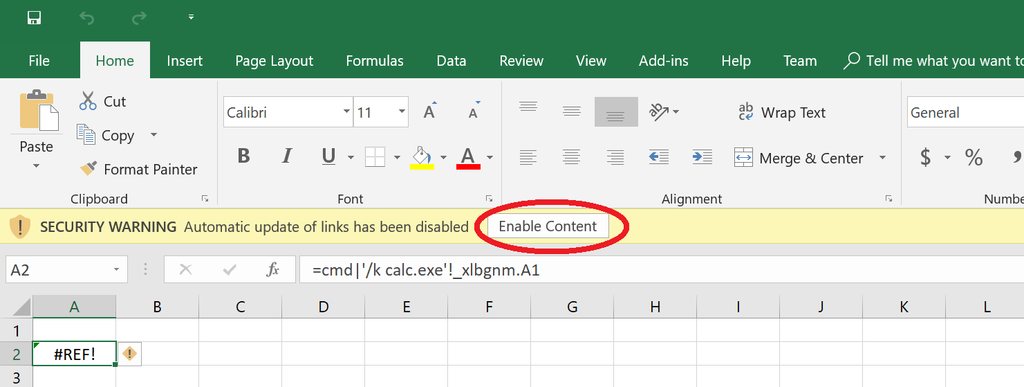Expand the Fill Color dropdown arrow

pyautogui.click(x=443, y=157)
